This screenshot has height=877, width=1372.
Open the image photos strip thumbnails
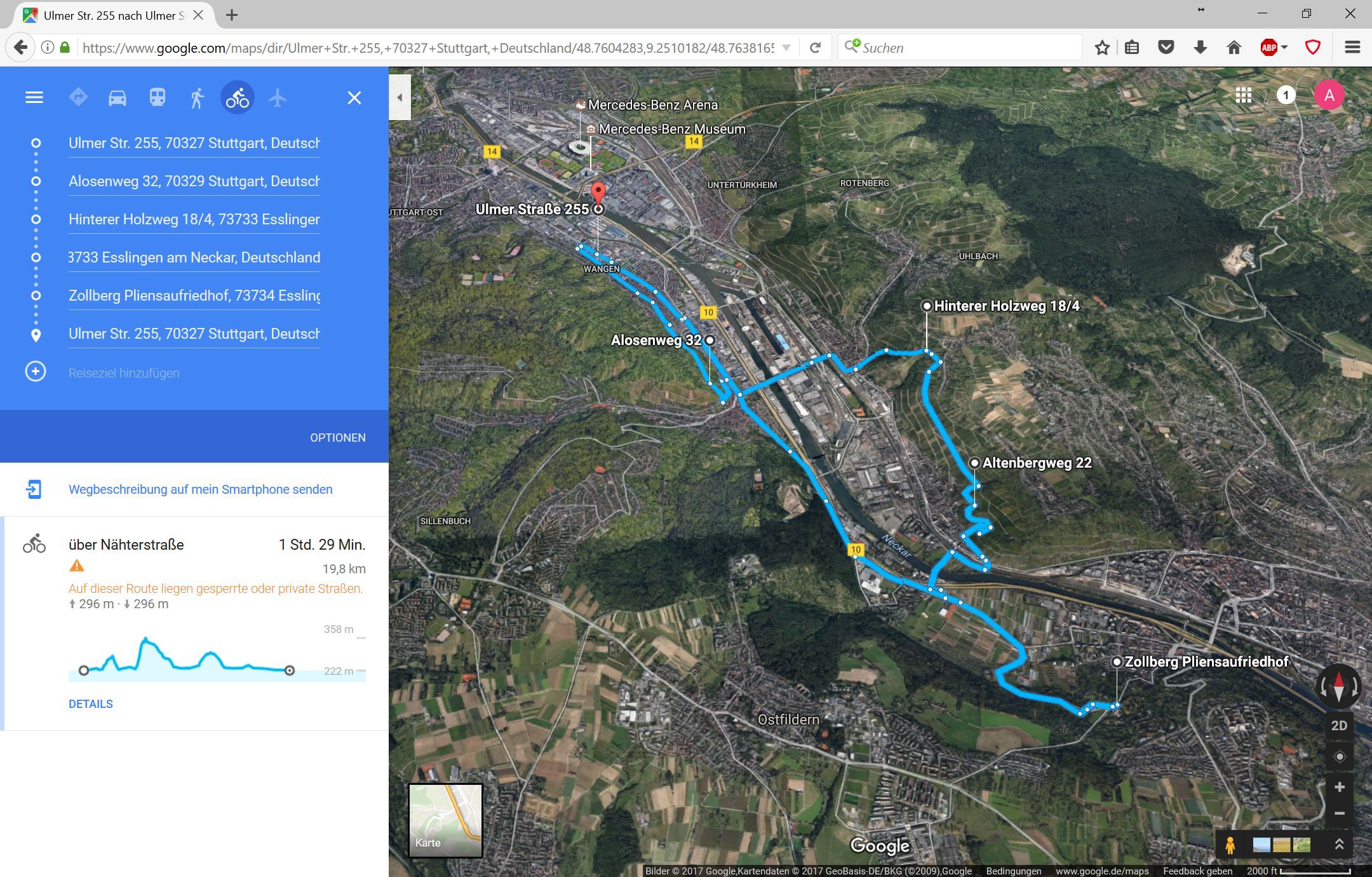[x=1282, y=845]
